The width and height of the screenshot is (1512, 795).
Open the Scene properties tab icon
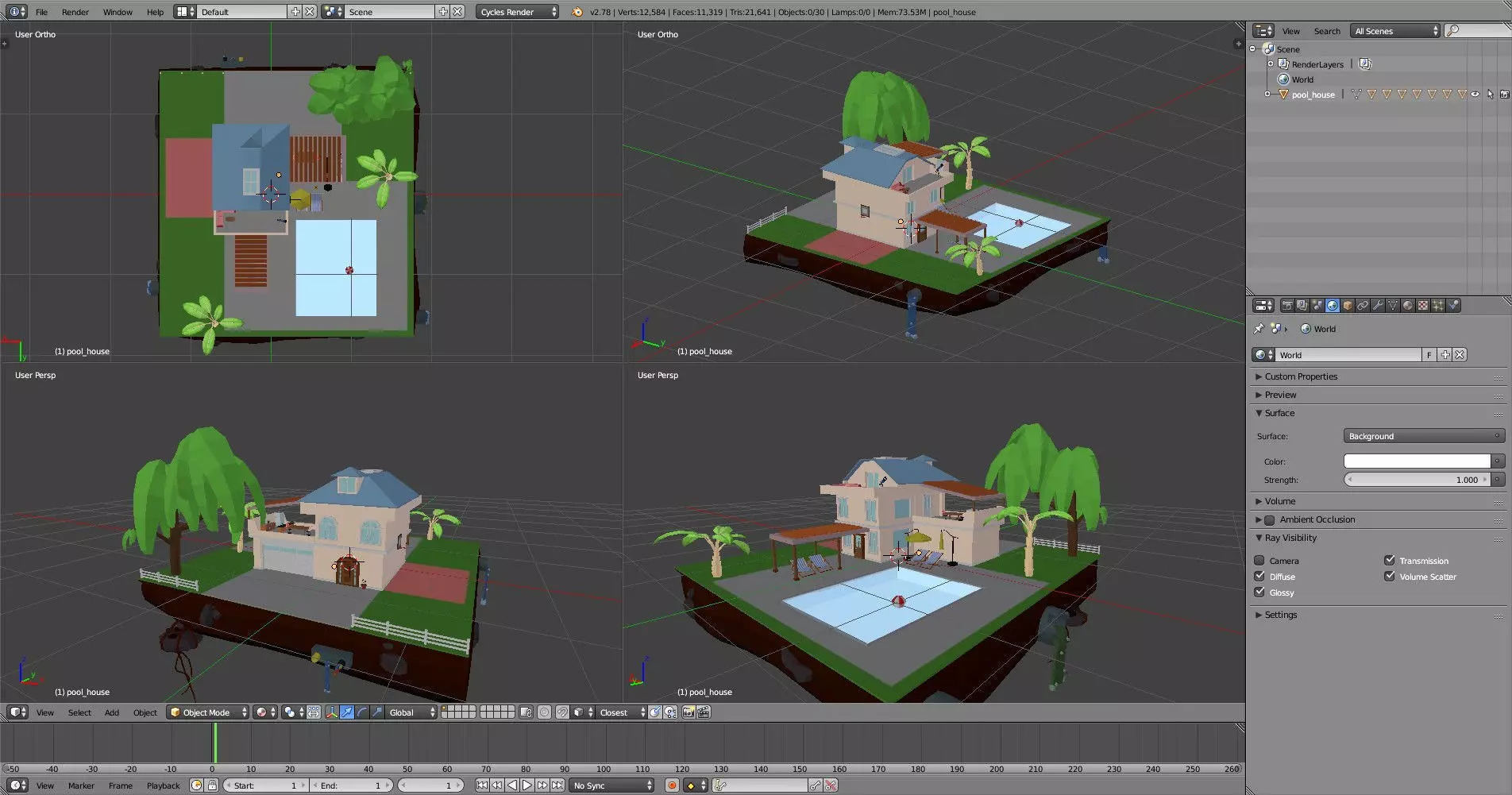click(1317, 306)
